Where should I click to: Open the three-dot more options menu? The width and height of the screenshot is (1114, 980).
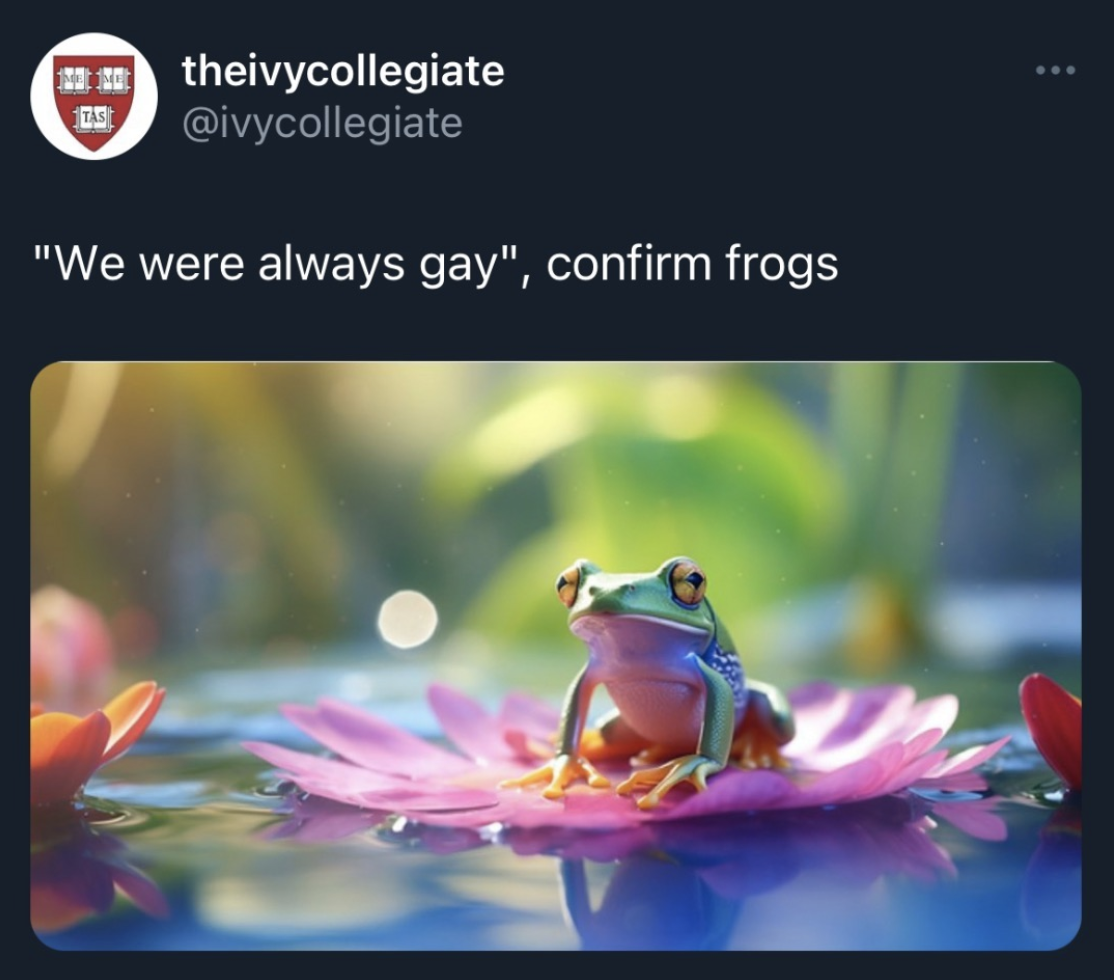click(1055, 70)
